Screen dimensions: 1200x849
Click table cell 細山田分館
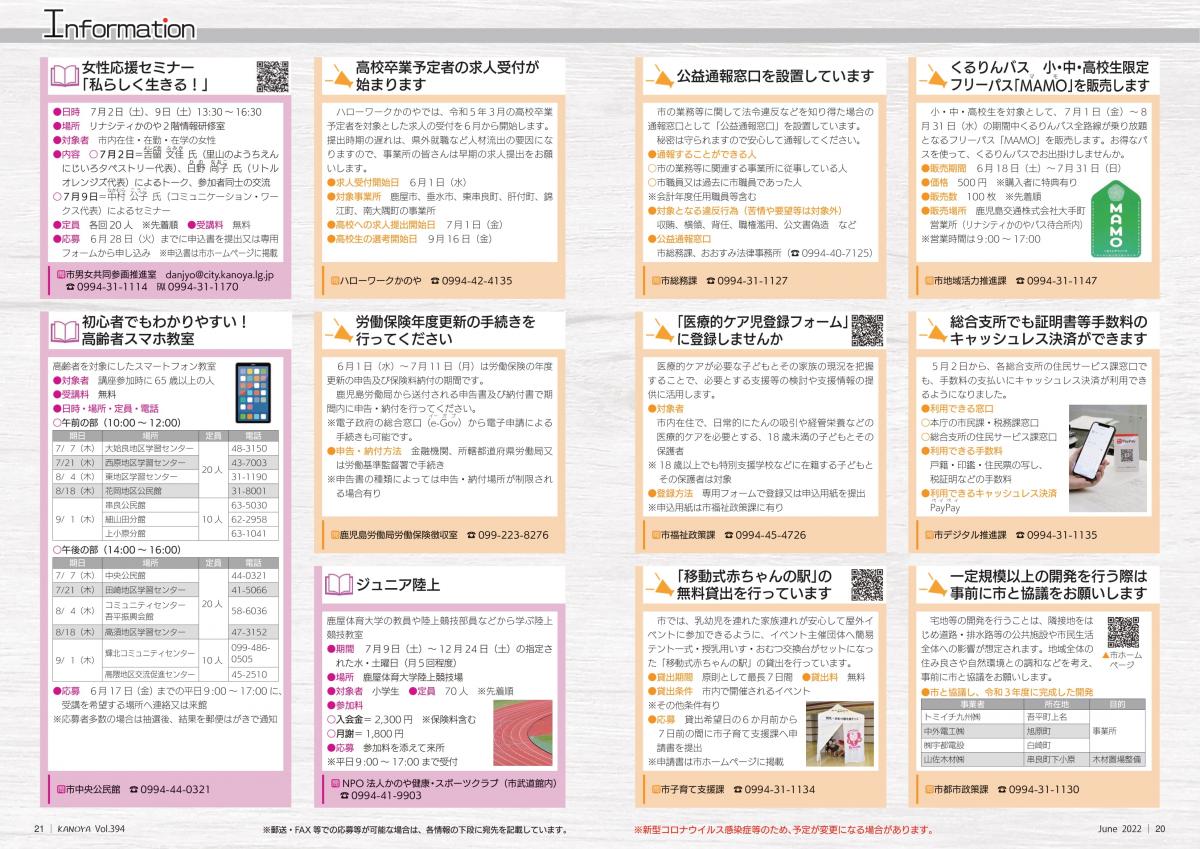[150, 520]
